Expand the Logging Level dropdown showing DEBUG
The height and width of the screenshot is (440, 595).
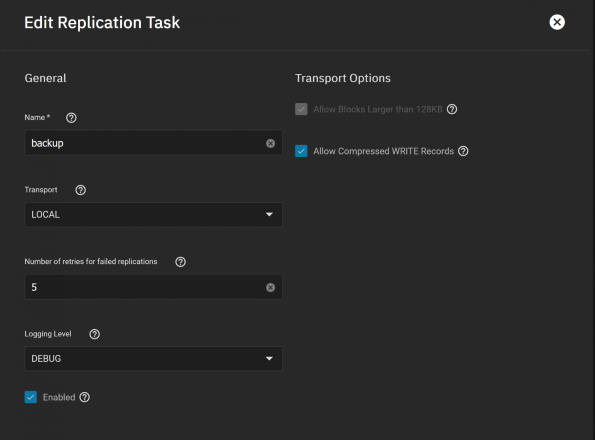coord(153,358)
